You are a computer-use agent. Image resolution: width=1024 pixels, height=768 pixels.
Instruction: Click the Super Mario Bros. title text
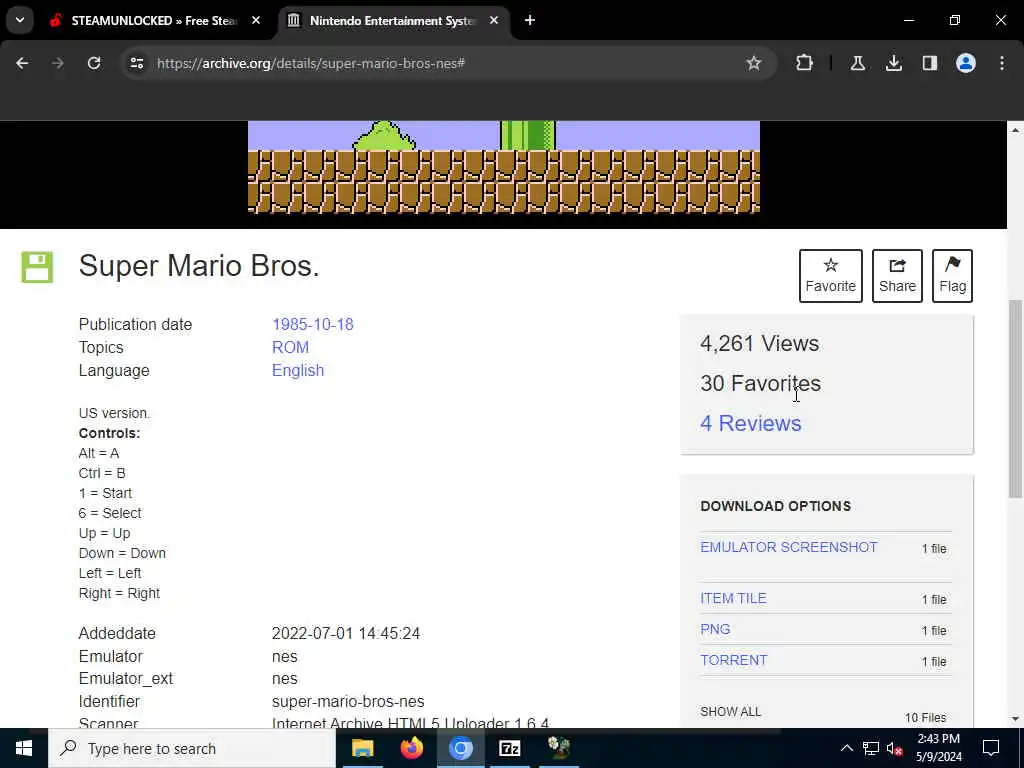[199, 266]
